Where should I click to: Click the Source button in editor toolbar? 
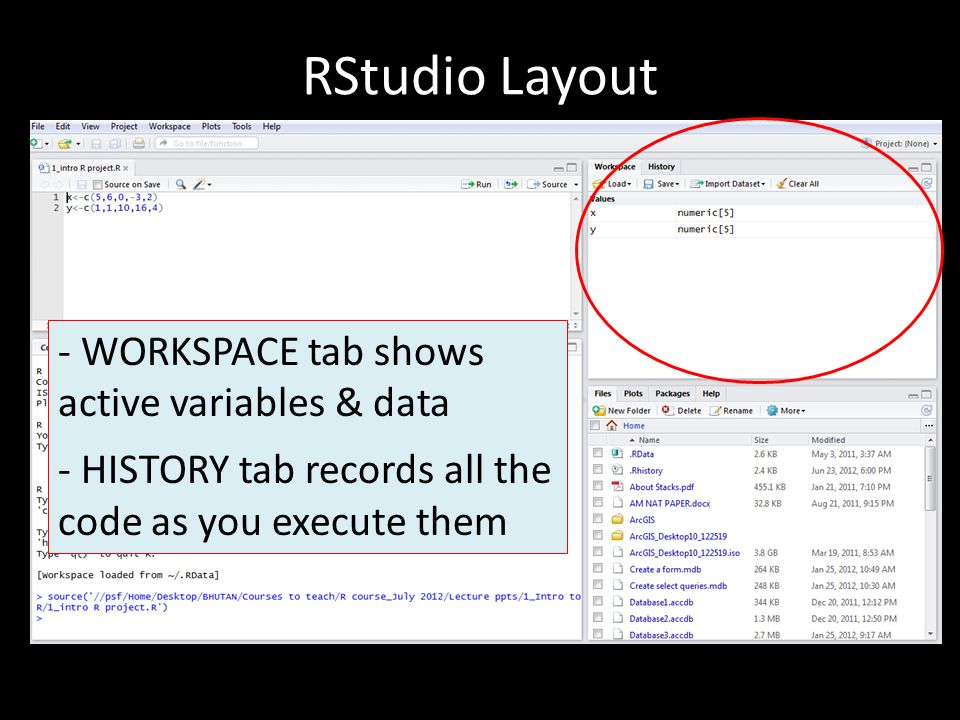(x=547, y=184)
